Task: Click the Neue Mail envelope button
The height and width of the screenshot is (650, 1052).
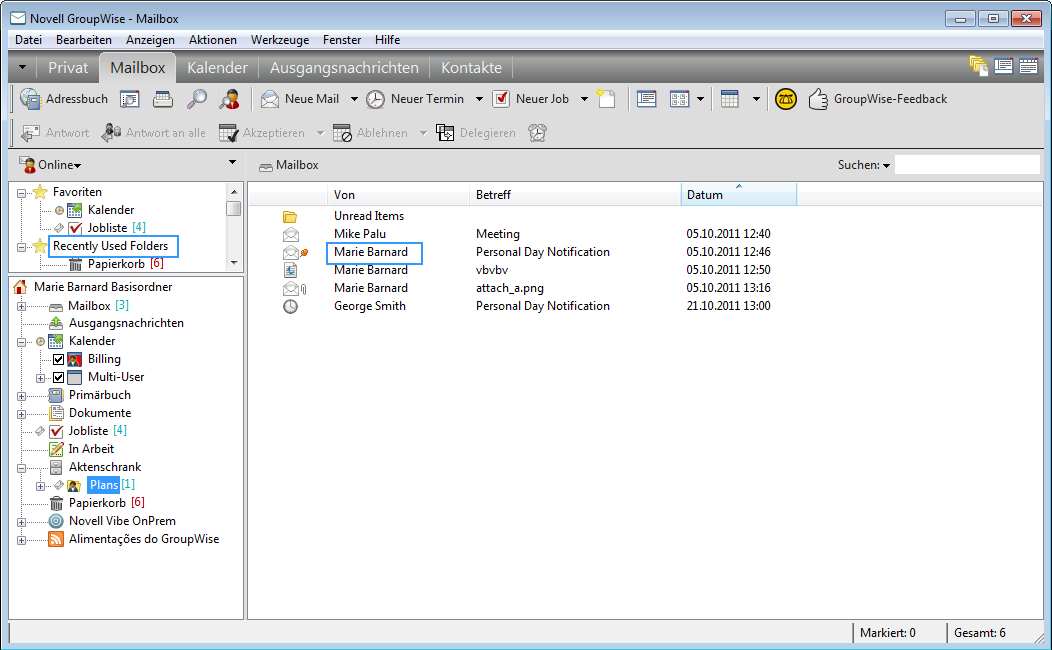Action: [300, 99]
